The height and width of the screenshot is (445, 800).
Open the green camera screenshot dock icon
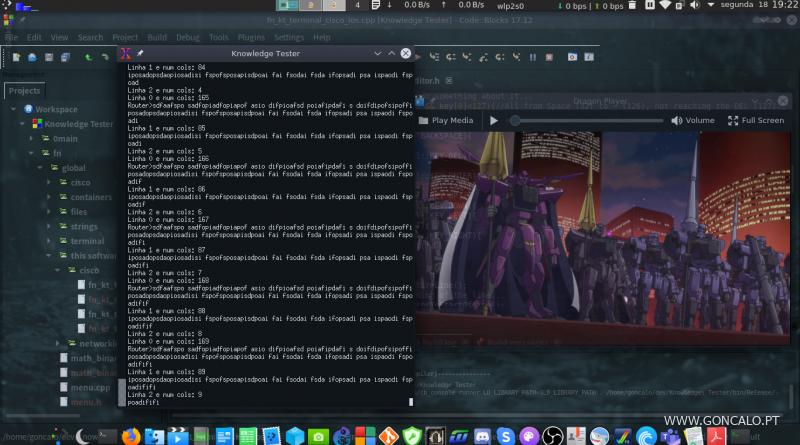[318, 436]
